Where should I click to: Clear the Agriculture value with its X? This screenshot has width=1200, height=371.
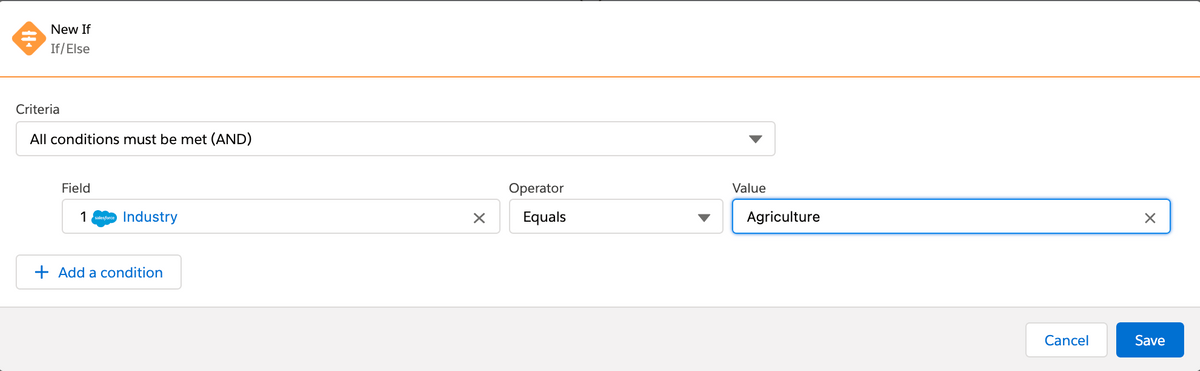click(x=1150, y=218)
